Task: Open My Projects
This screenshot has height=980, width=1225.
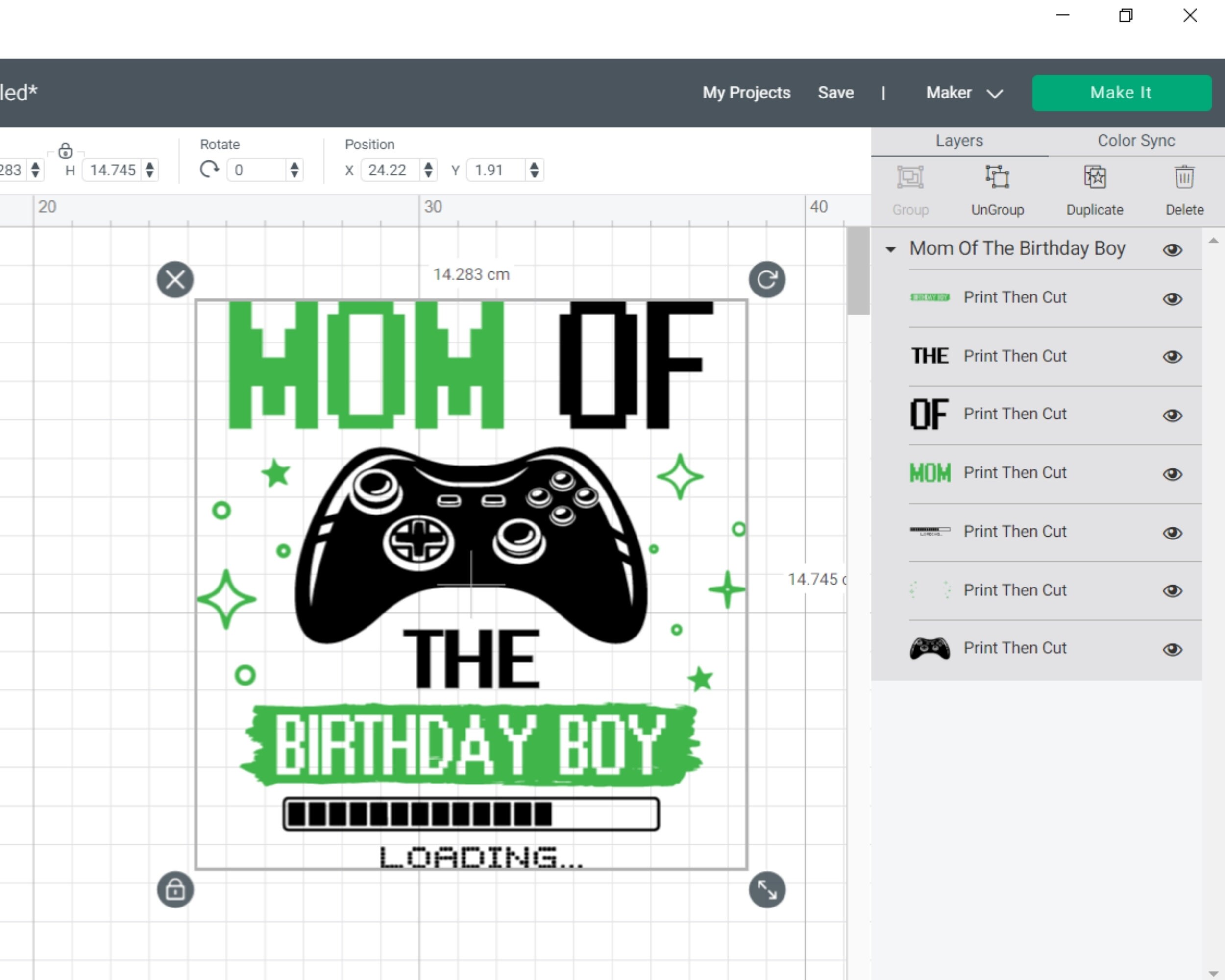Action: click(746, 93)
